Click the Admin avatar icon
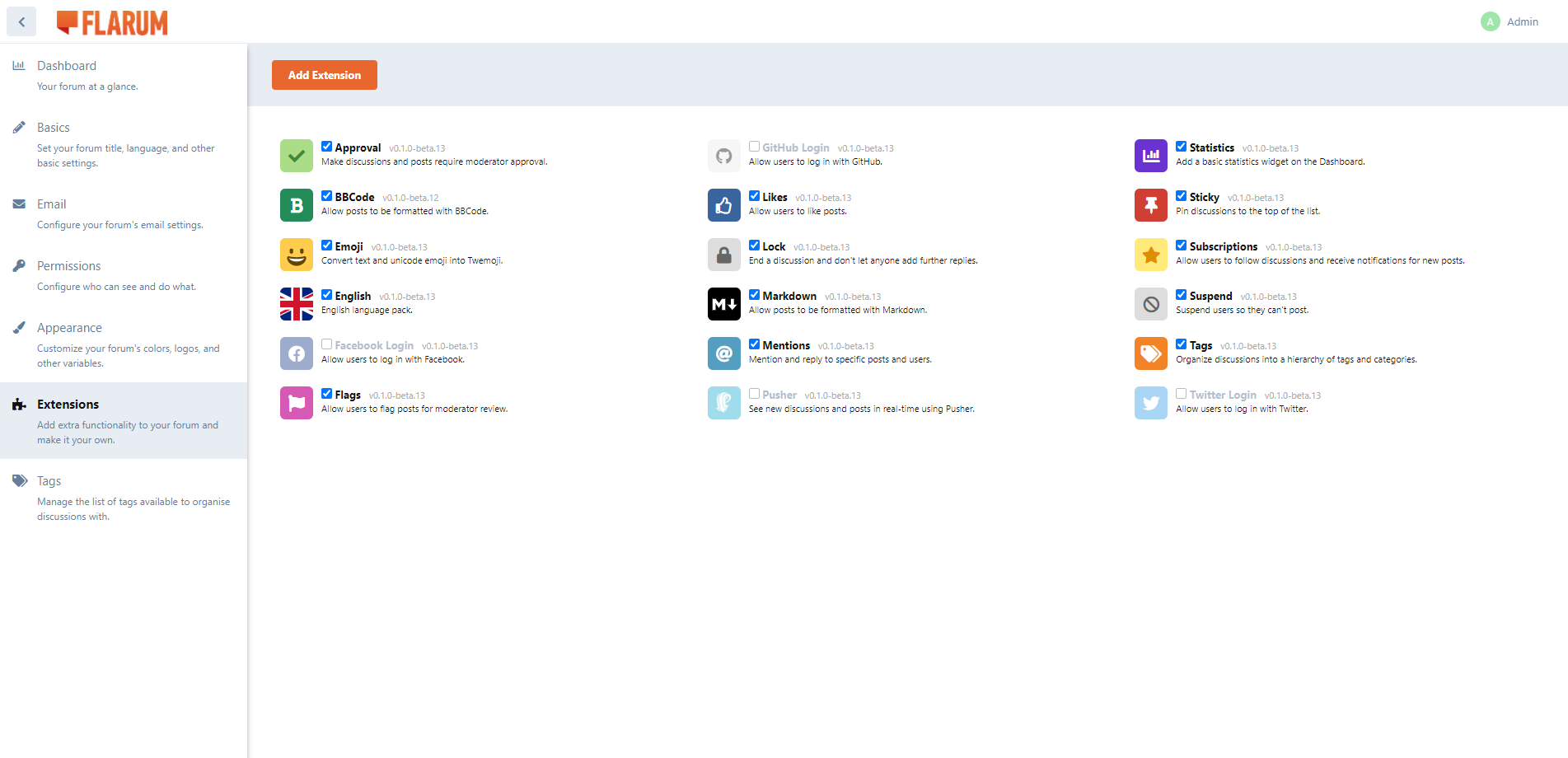Screen dimensions: 1568x758 [1490, 21]
